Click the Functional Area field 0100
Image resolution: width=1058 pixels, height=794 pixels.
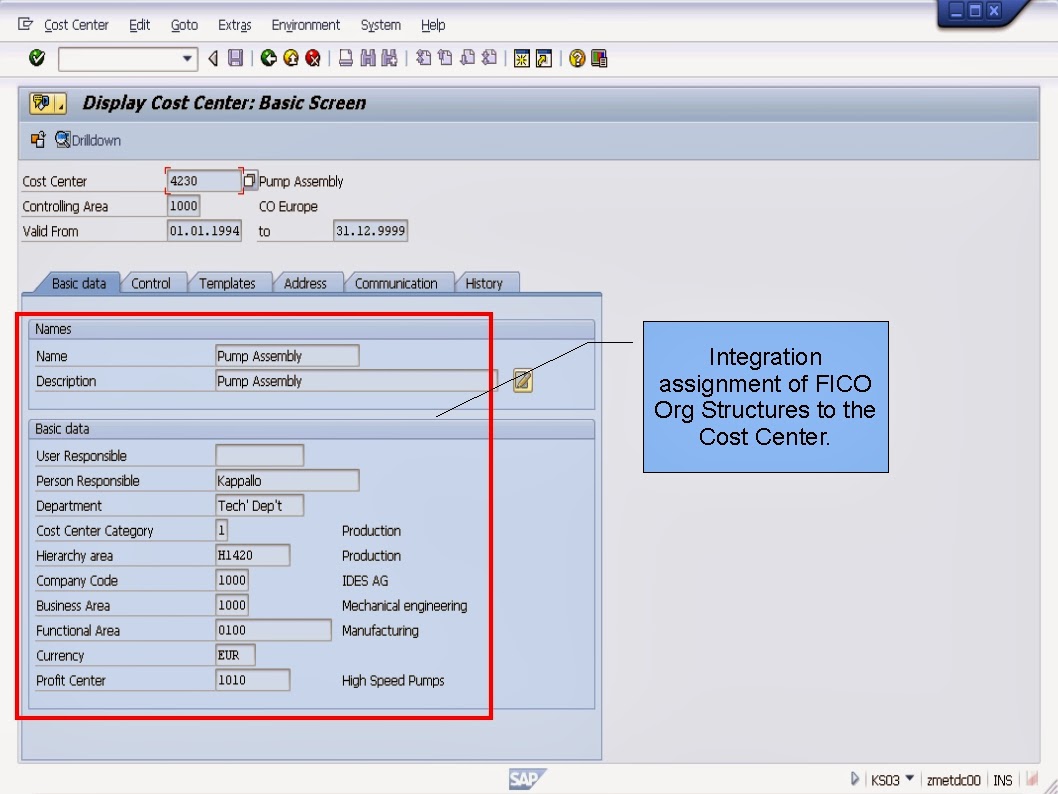point(273,630)
